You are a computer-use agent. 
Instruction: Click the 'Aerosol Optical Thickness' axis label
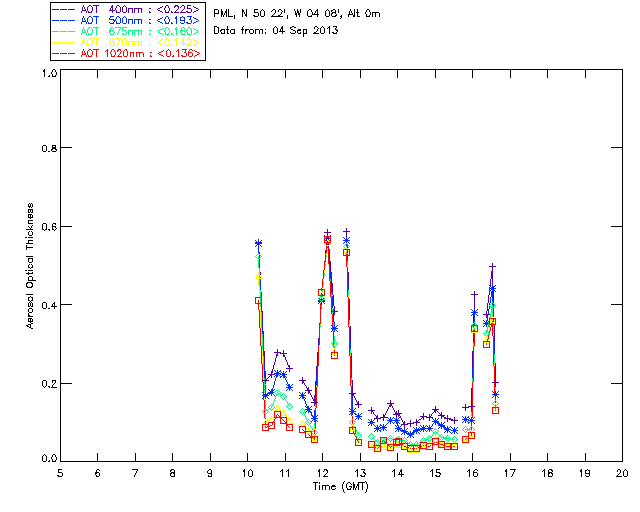pos(30,266)
